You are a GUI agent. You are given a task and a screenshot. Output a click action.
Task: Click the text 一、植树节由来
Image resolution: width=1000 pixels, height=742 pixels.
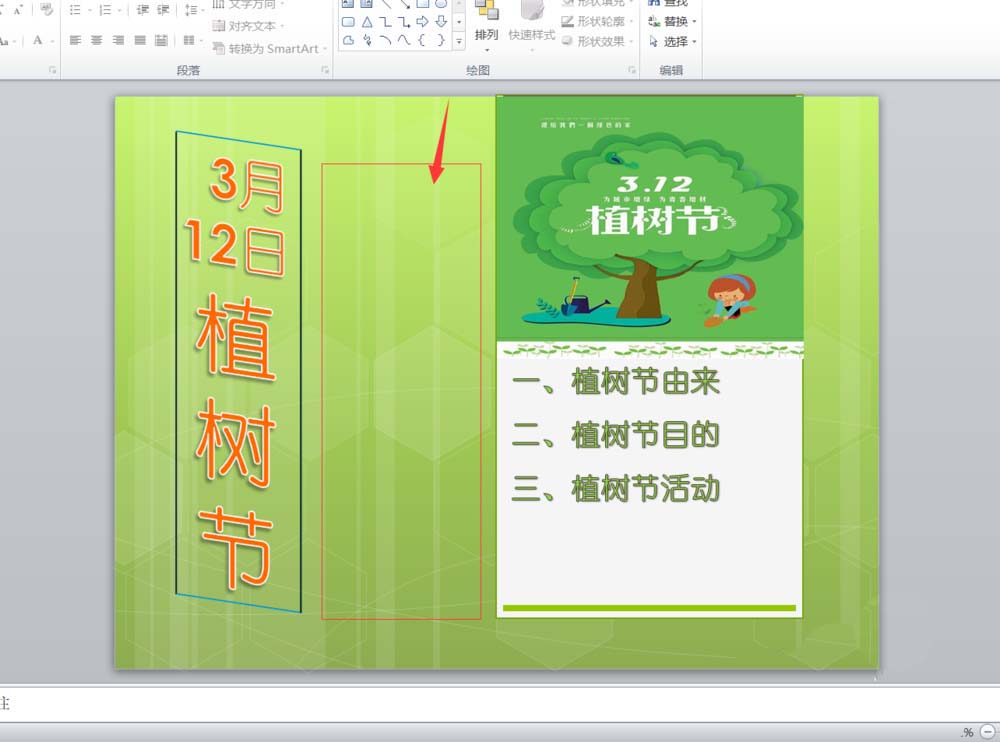tap(616, 382)
